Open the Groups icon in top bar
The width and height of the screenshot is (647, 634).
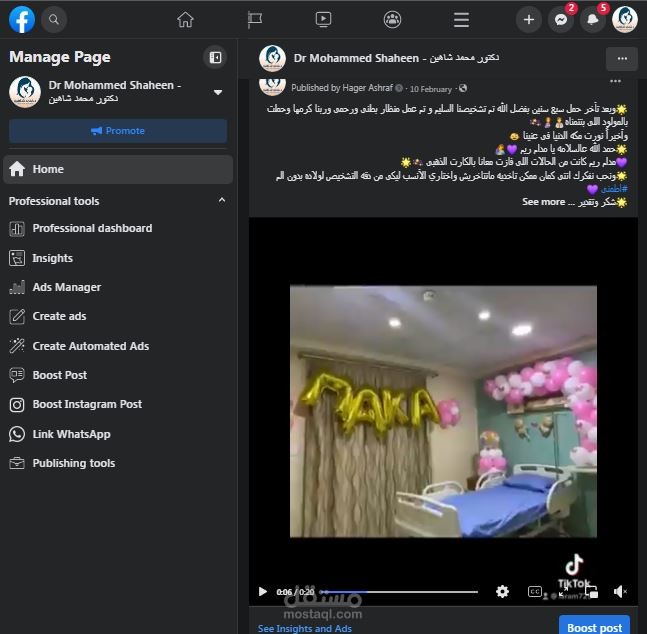click(392, 19)
